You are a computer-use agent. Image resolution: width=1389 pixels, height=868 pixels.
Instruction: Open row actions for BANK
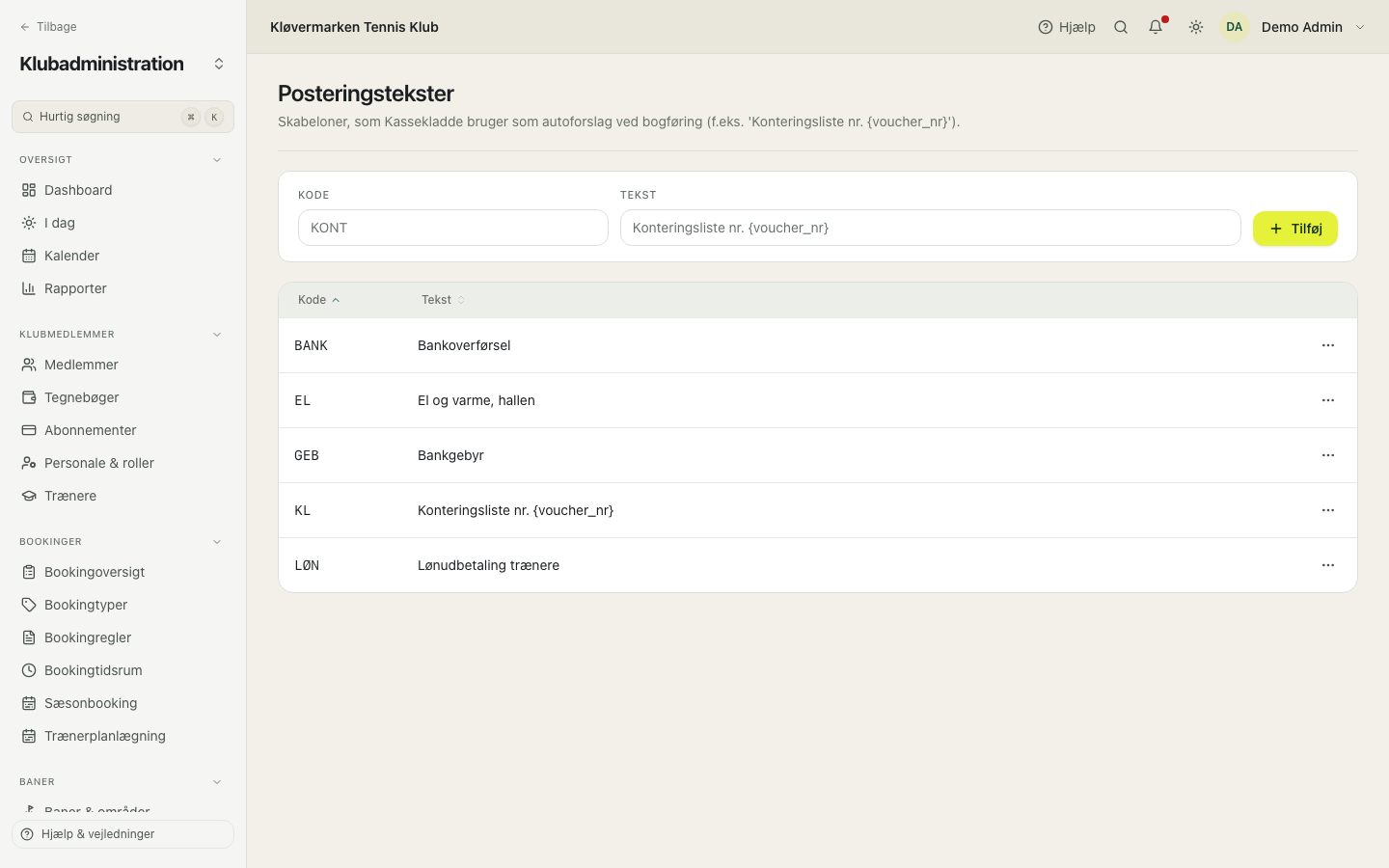tap(1328, 345)
